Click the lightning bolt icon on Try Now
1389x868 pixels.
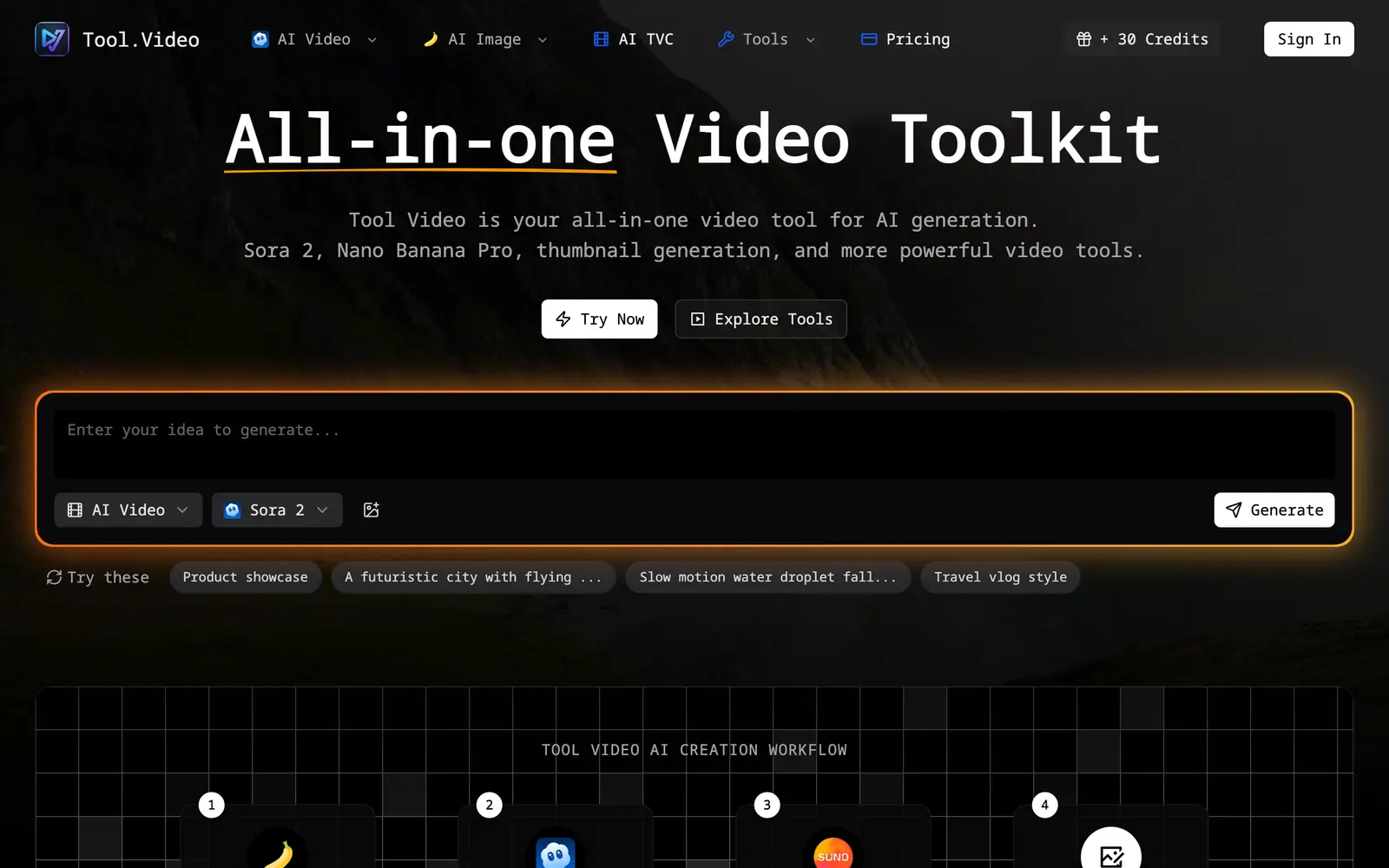563,319
